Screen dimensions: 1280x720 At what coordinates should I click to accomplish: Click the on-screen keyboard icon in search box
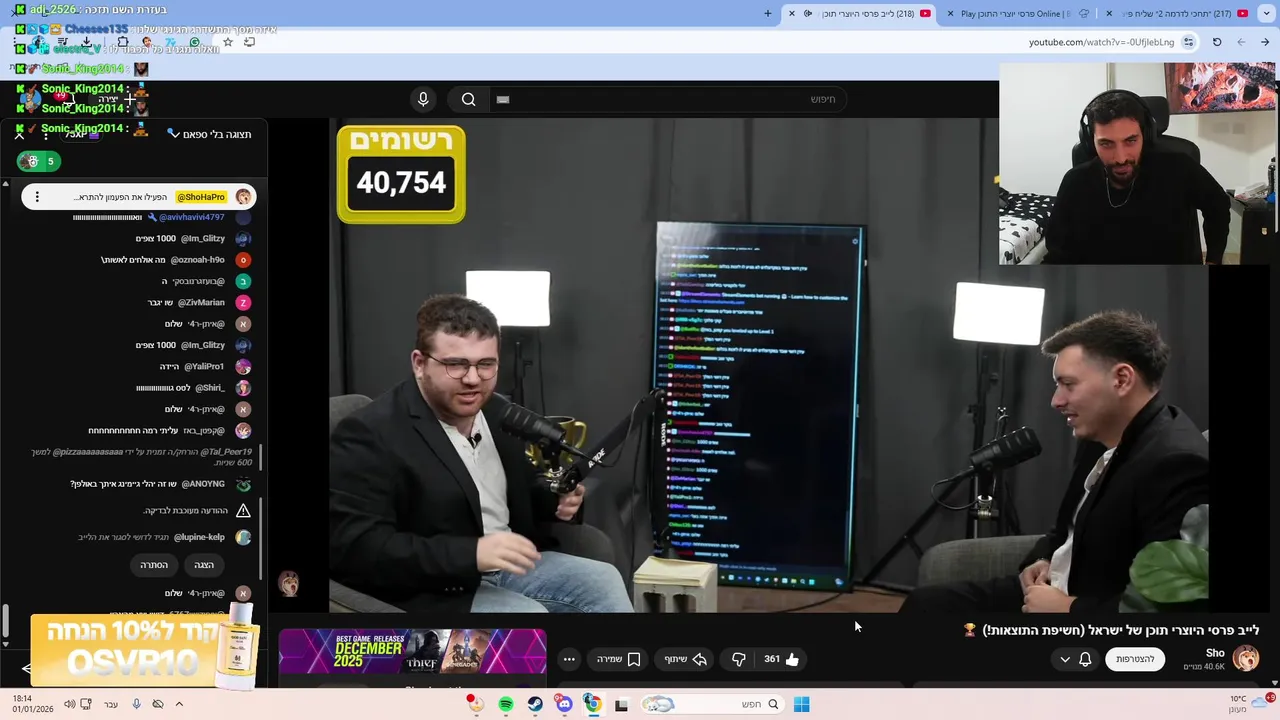pyautogui.click(x=503, y=99)
